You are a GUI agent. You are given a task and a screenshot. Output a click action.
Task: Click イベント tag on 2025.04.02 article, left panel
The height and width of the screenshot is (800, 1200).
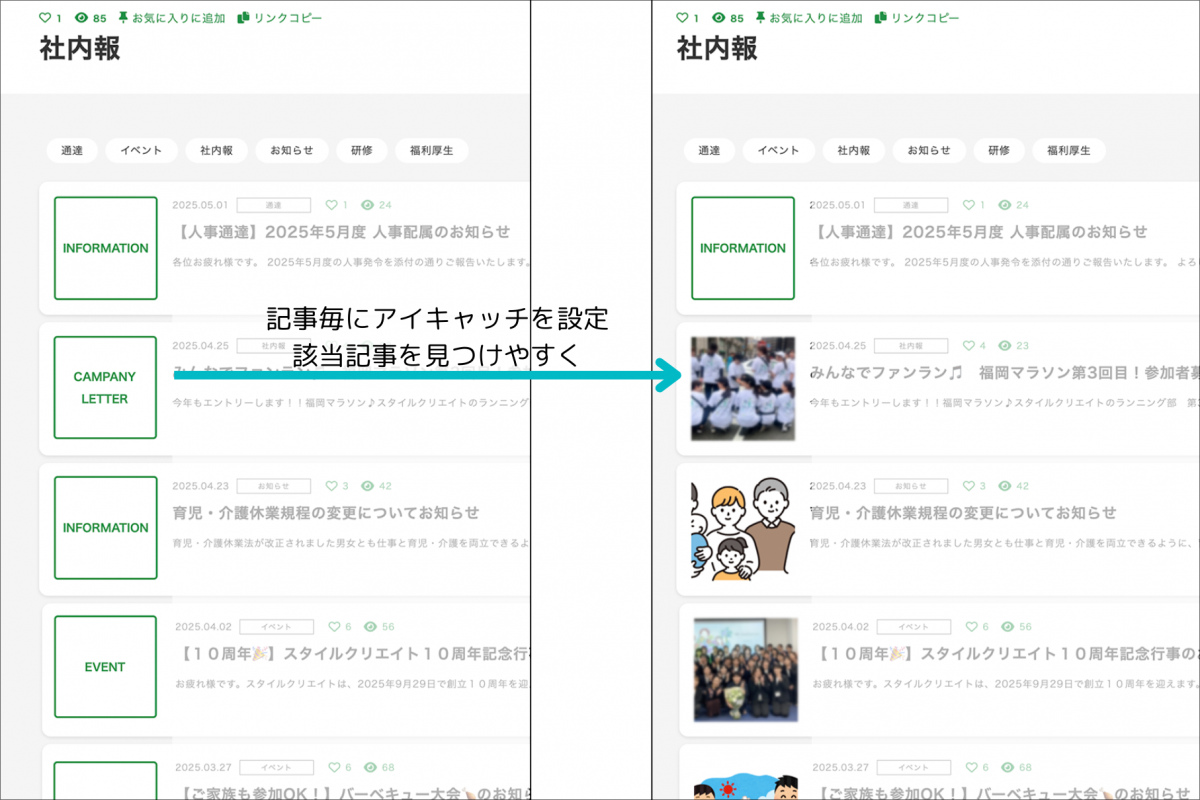coord(277,627)
